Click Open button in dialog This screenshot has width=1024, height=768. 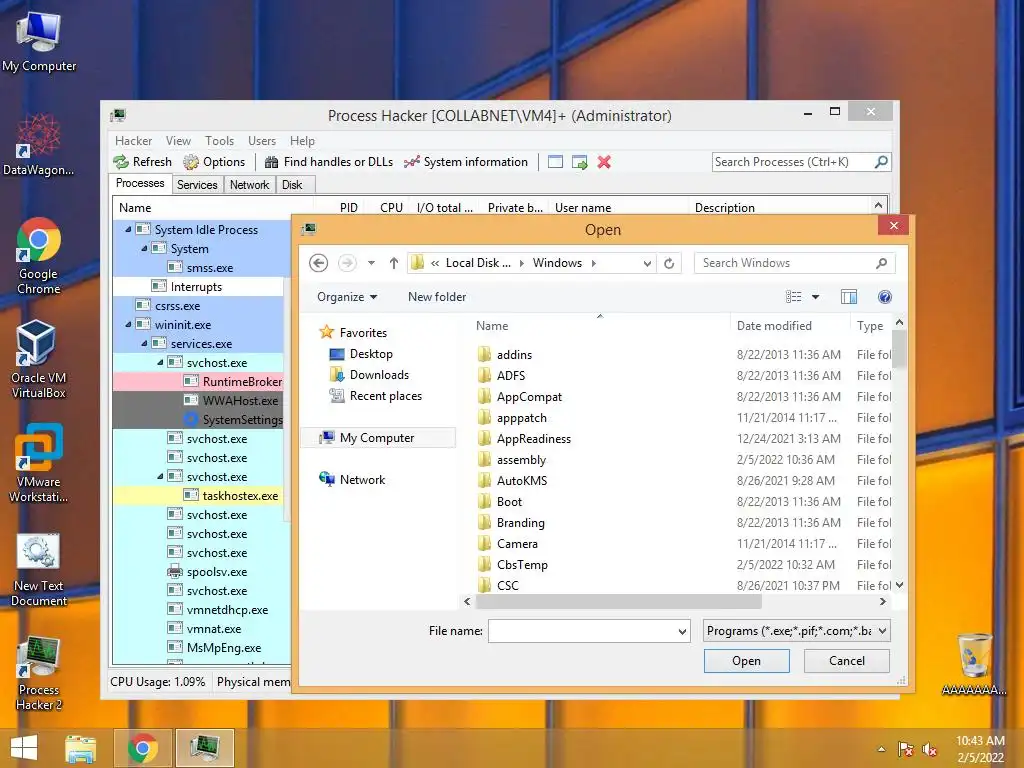[x=746, y=661]
